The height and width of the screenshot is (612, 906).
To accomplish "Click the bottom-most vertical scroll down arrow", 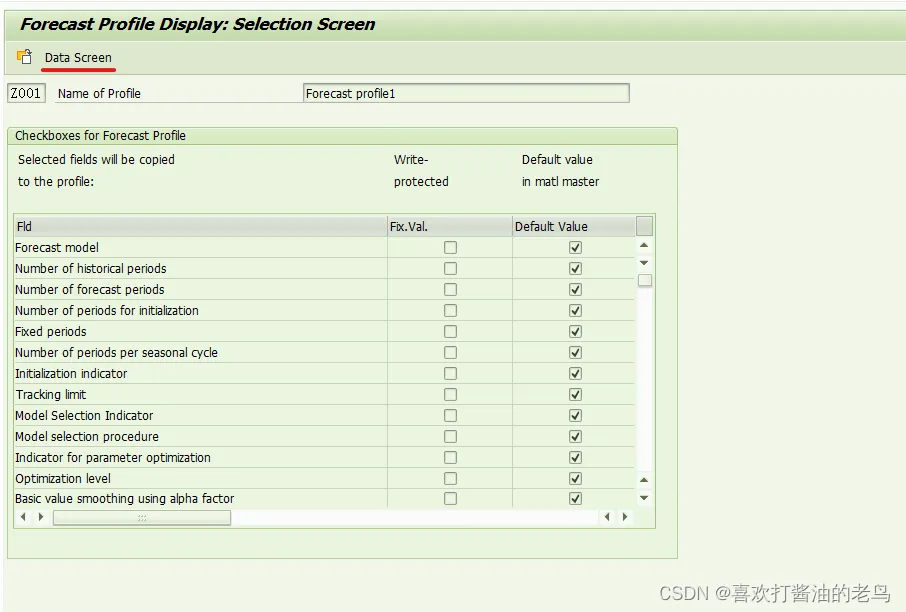I will pyautogui.click(x=644, y=498).
